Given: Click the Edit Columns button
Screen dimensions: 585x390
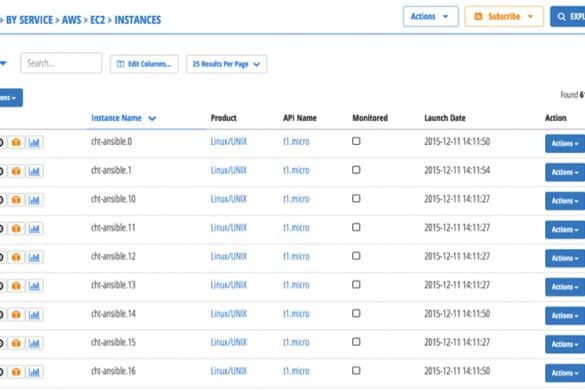Looking at the screenshot, I should (144, 64).
